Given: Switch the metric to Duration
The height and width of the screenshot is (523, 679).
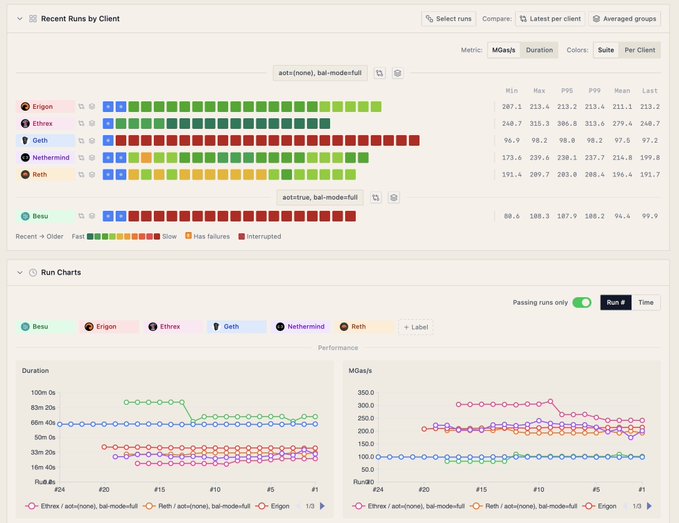Looking at the screenshot, I should coord(539,50).
